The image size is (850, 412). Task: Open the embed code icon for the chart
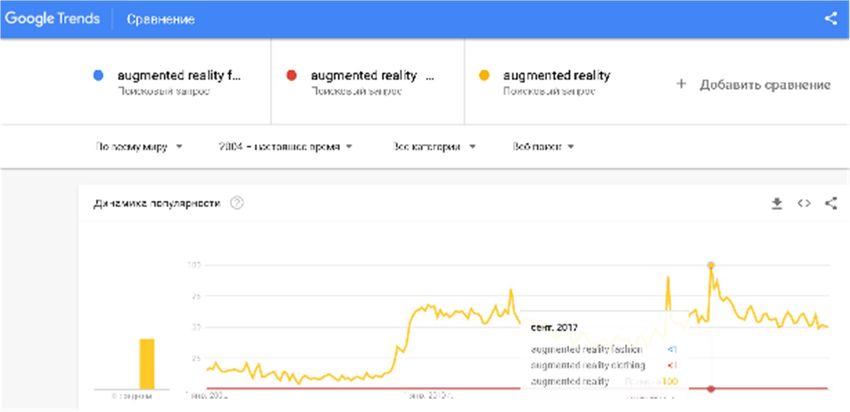(x=804, y=203)
